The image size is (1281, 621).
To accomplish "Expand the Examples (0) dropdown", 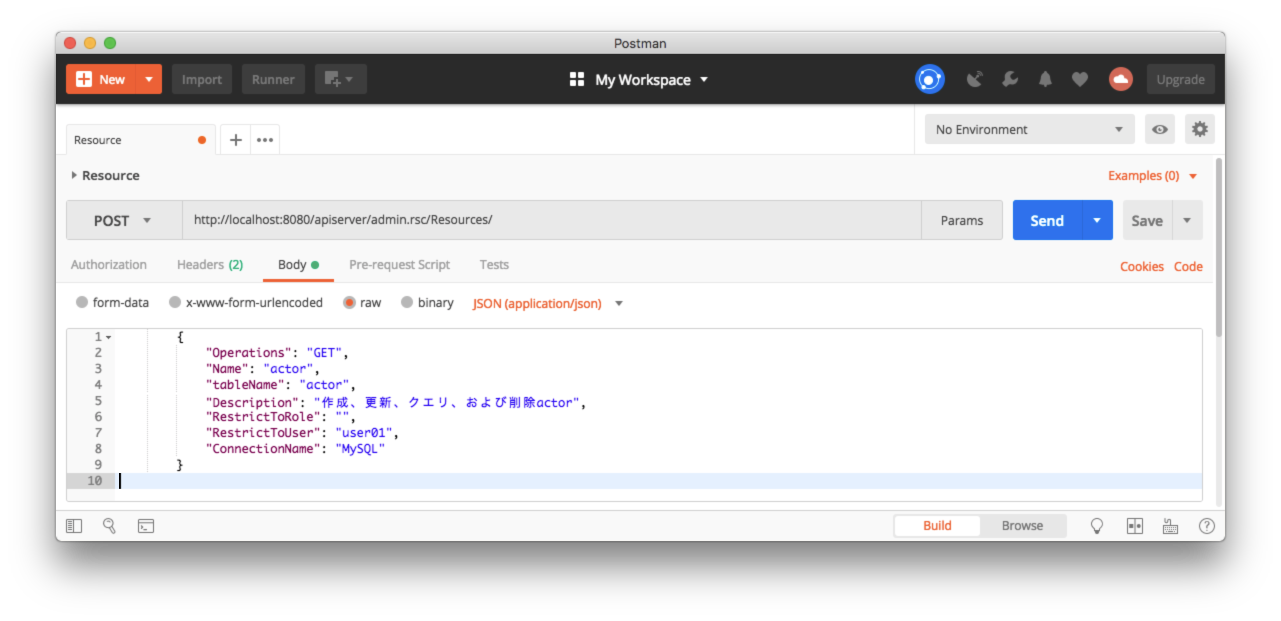I will (1152, 176).
